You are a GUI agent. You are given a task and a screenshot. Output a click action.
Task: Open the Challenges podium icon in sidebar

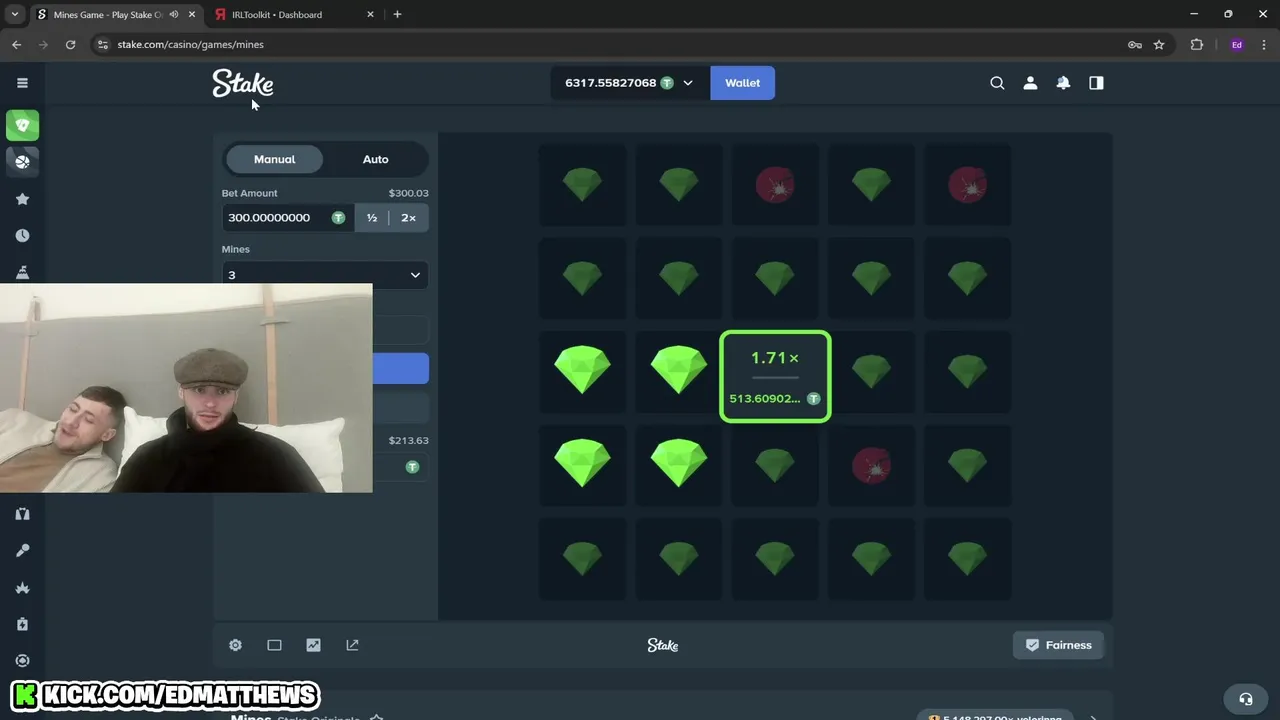pyautogui.click(x=22, y=272)
